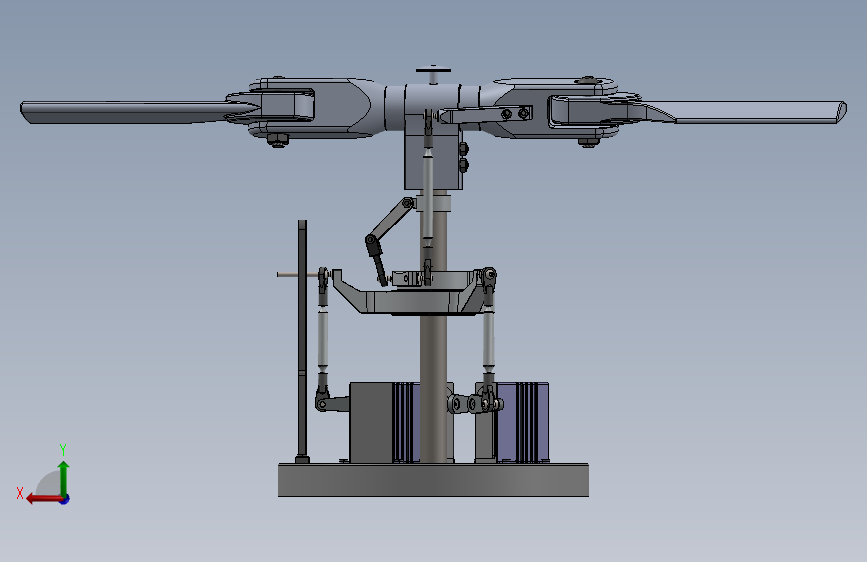The image size is (867, 562).
Task: Select the left servo pushrod
Action: coord(323,337)
